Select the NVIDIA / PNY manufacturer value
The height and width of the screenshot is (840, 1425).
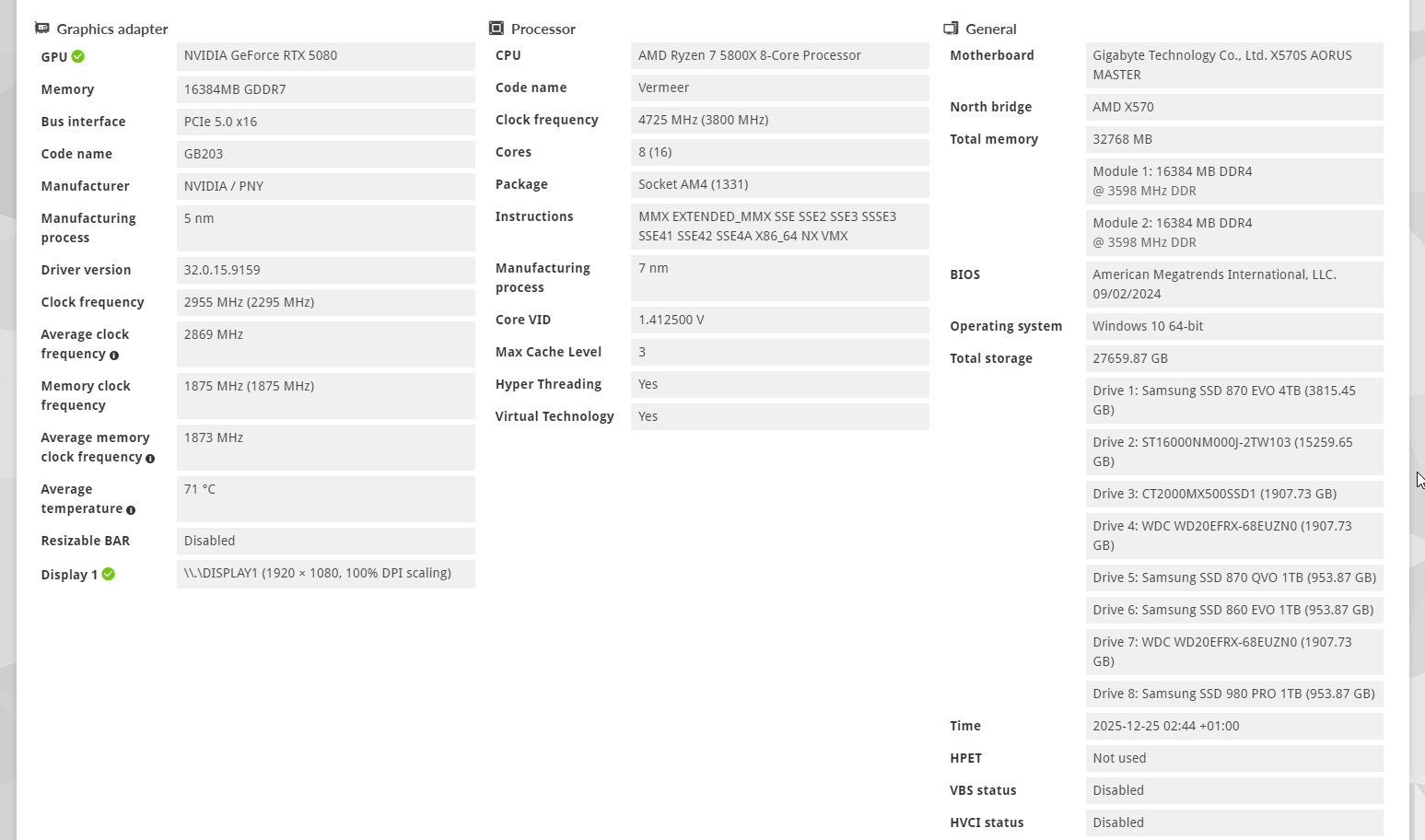(x=326, y=186)
